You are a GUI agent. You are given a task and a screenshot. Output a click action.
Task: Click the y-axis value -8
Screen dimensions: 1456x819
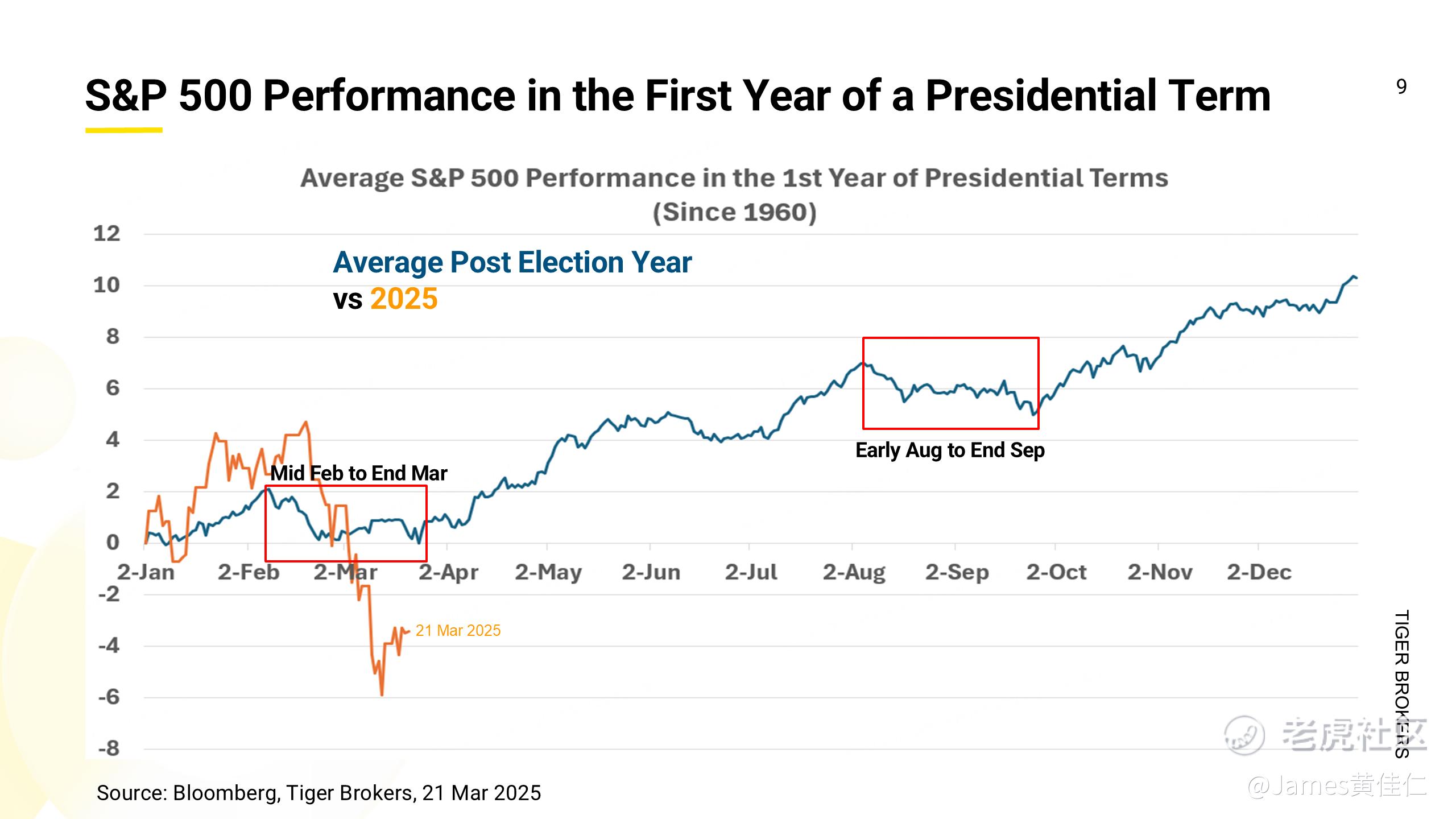109,748
